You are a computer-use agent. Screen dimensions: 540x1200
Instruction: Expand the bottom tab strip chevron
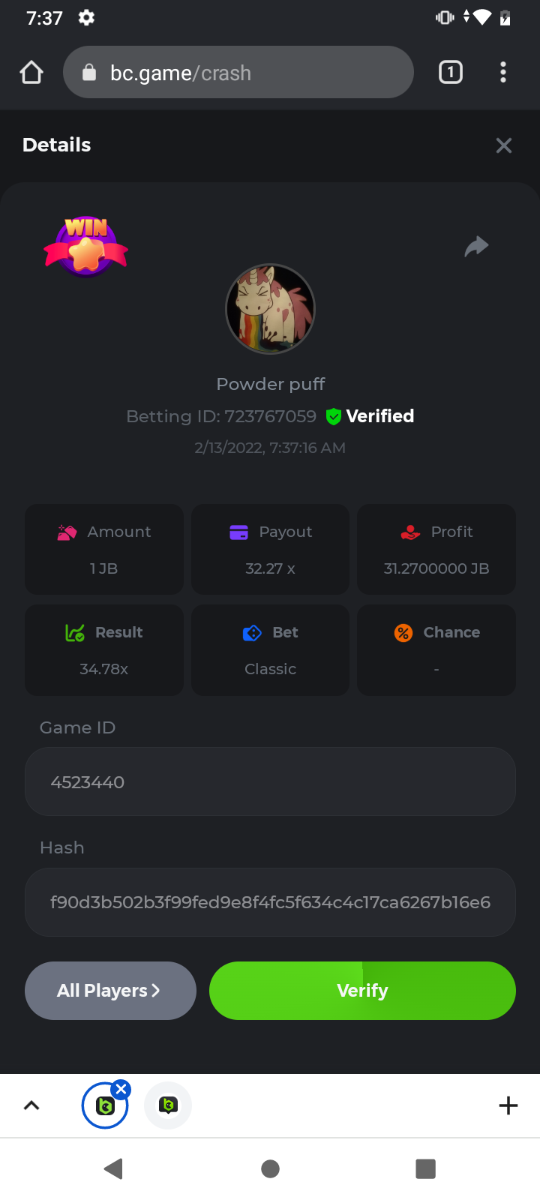(x=31, y=1106)
